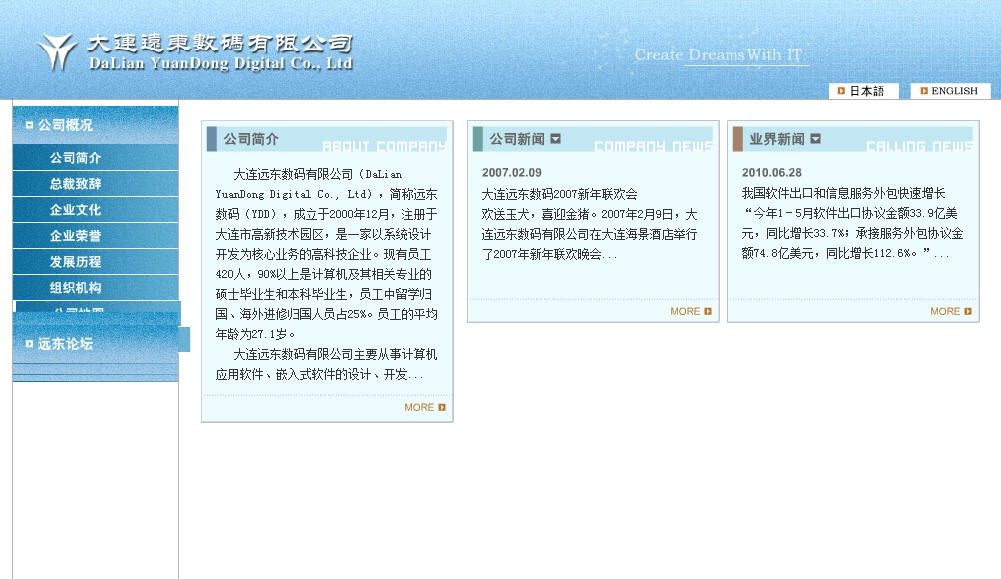Go to 企业荣誉 sidebar item

tap(76, 236)
